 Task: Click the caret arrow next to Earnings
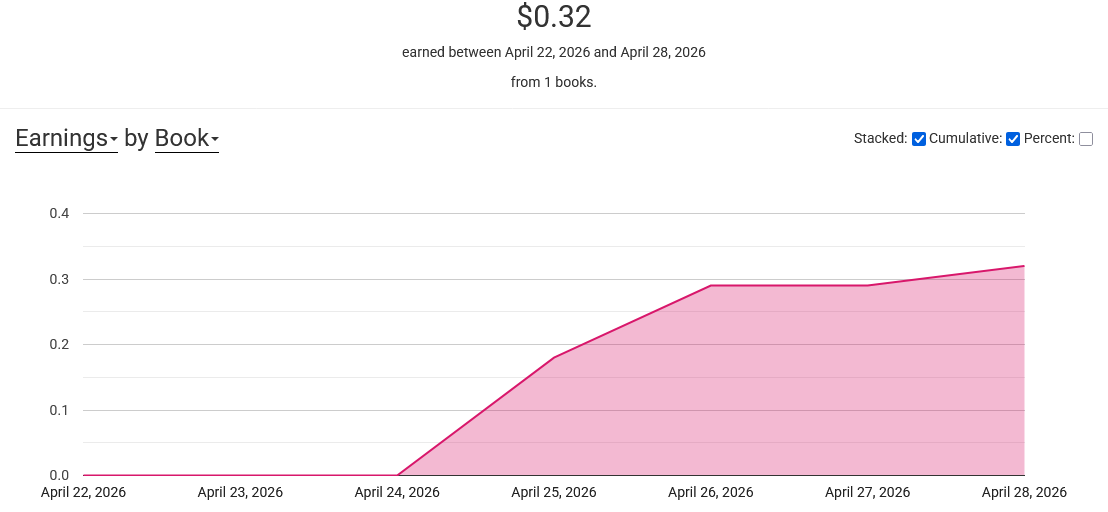(114, 141)
